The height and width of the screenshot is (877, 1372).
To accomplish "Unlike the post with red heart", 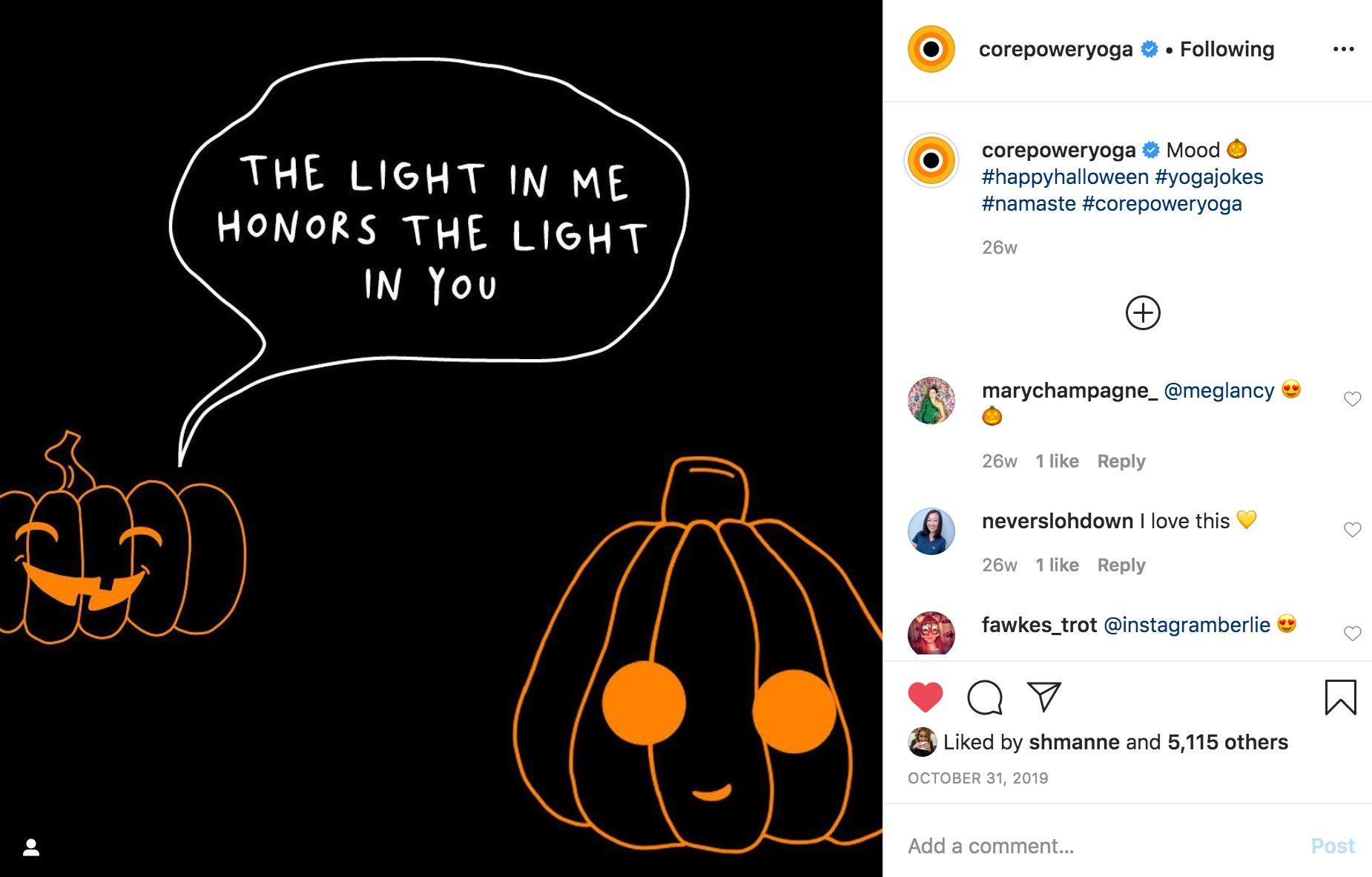I will pyautogui.click(x=925, y=697).
